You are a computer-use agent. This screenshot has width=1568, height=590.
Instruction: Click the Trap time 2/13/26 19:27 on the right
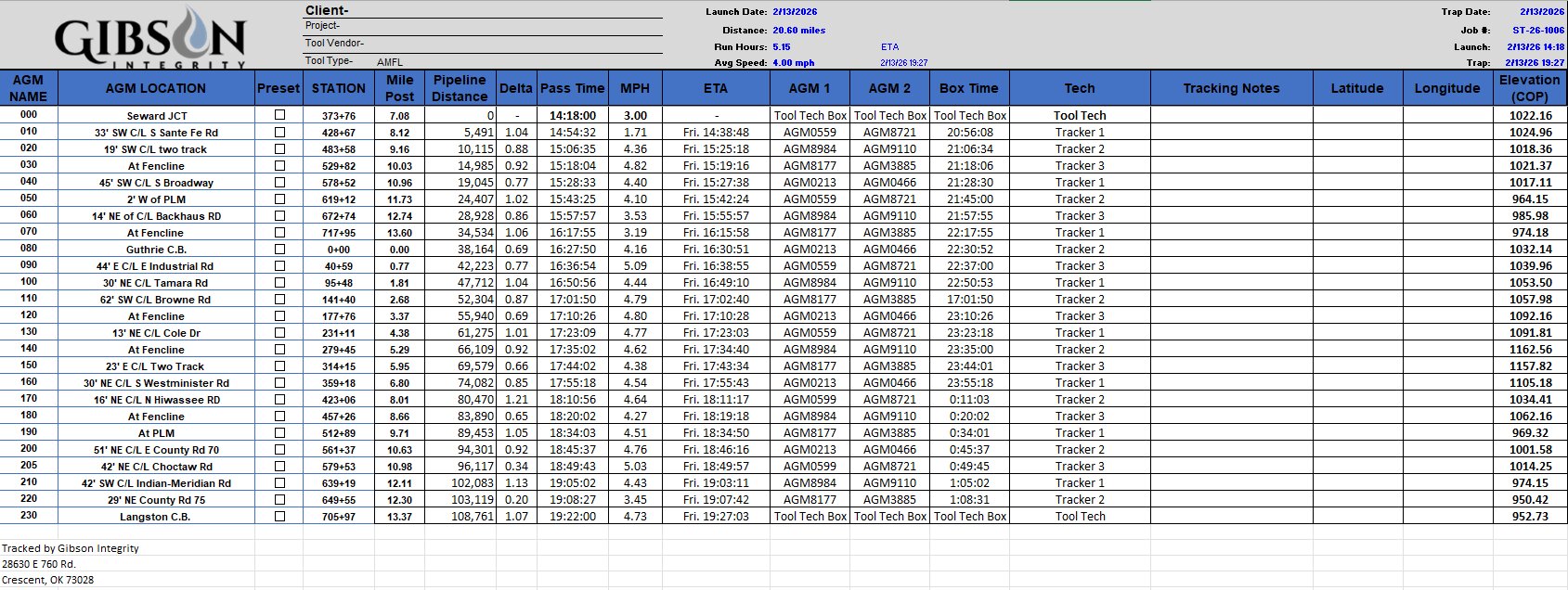pos(1535,63)
